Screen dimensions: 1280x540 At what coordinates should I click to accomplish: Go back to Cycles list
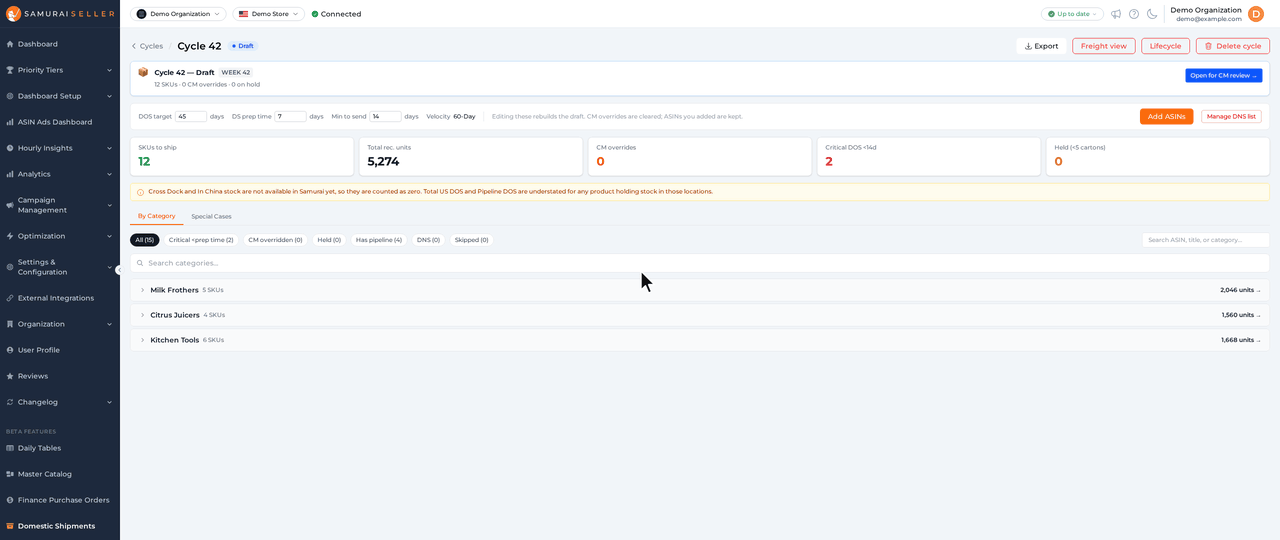[147, 46]
